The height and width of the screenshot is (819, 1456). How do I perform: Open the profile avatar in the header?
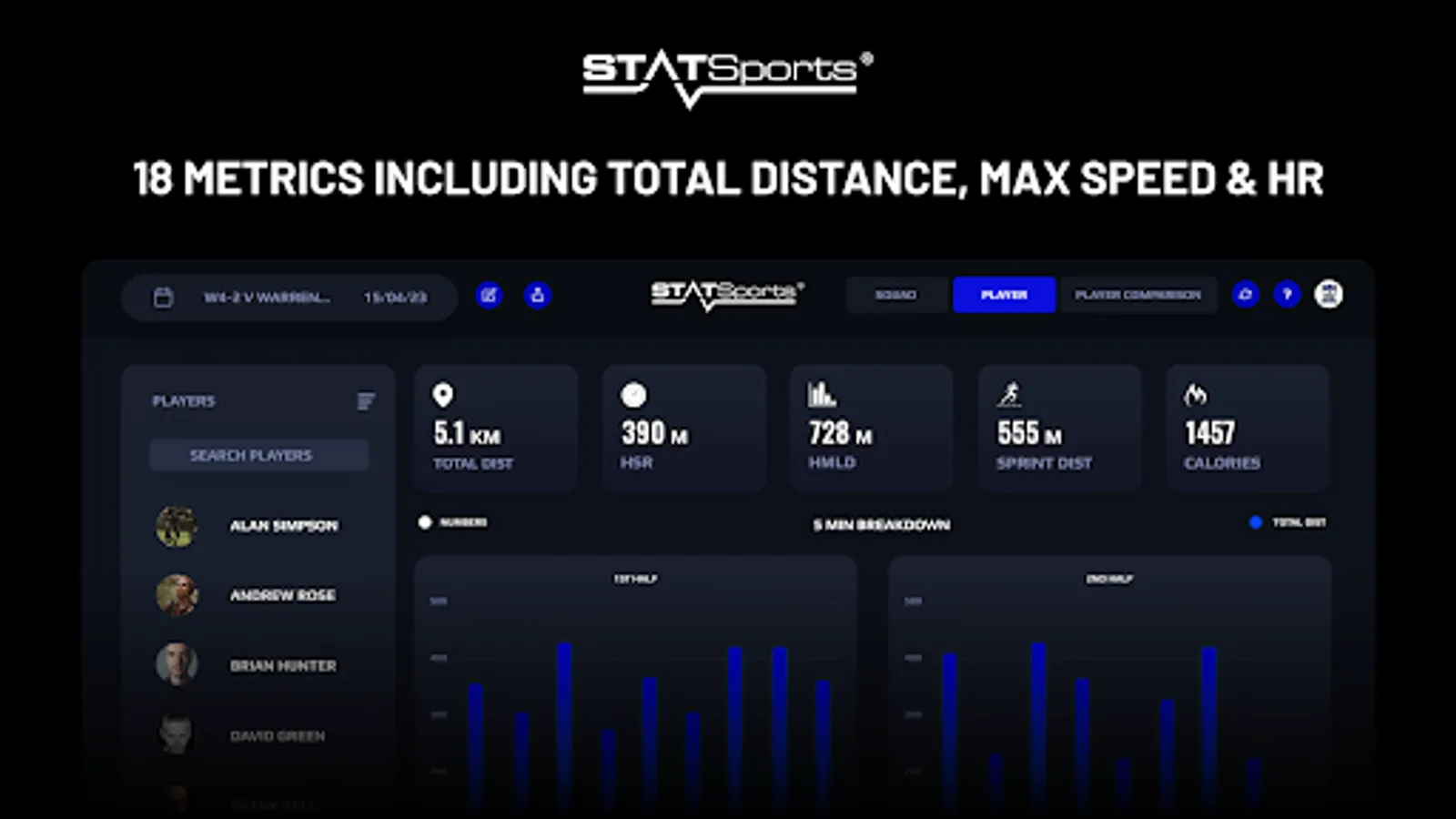click(x=1329, y=294)
